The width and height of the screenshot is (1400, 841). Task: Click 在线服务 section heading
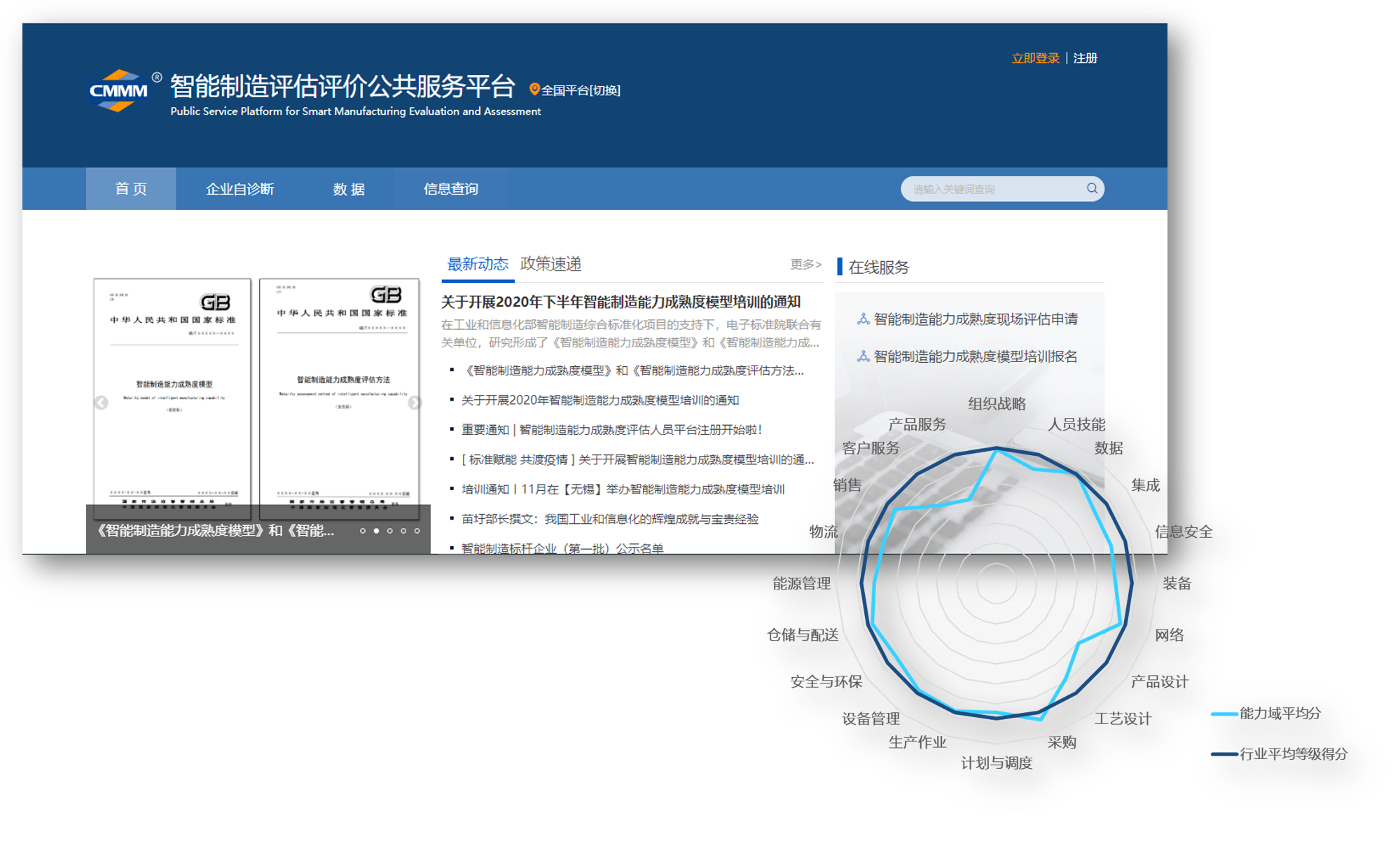878,267
